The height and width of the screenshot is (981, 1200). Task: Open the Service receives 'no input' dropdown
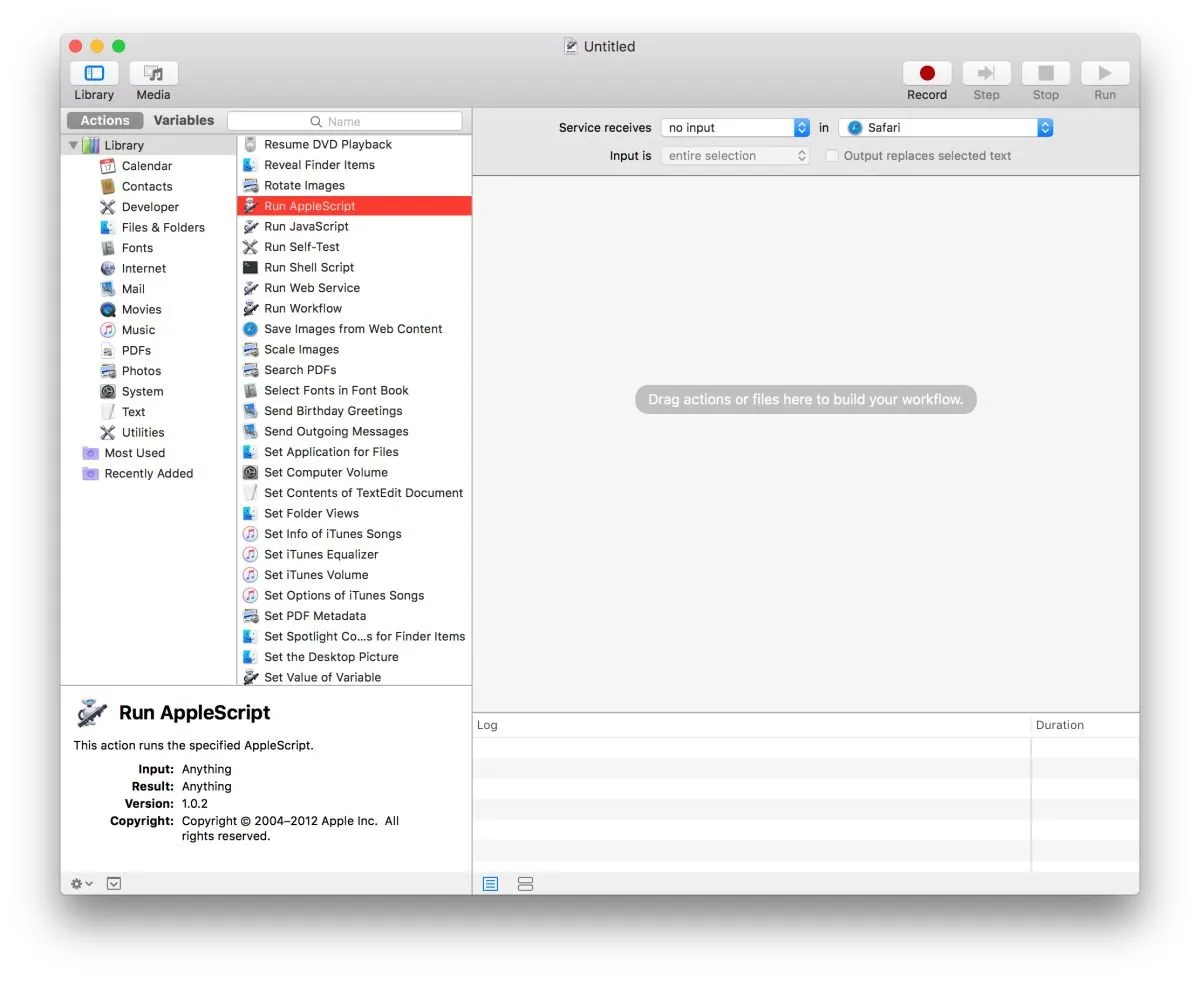tap(735, 128)
